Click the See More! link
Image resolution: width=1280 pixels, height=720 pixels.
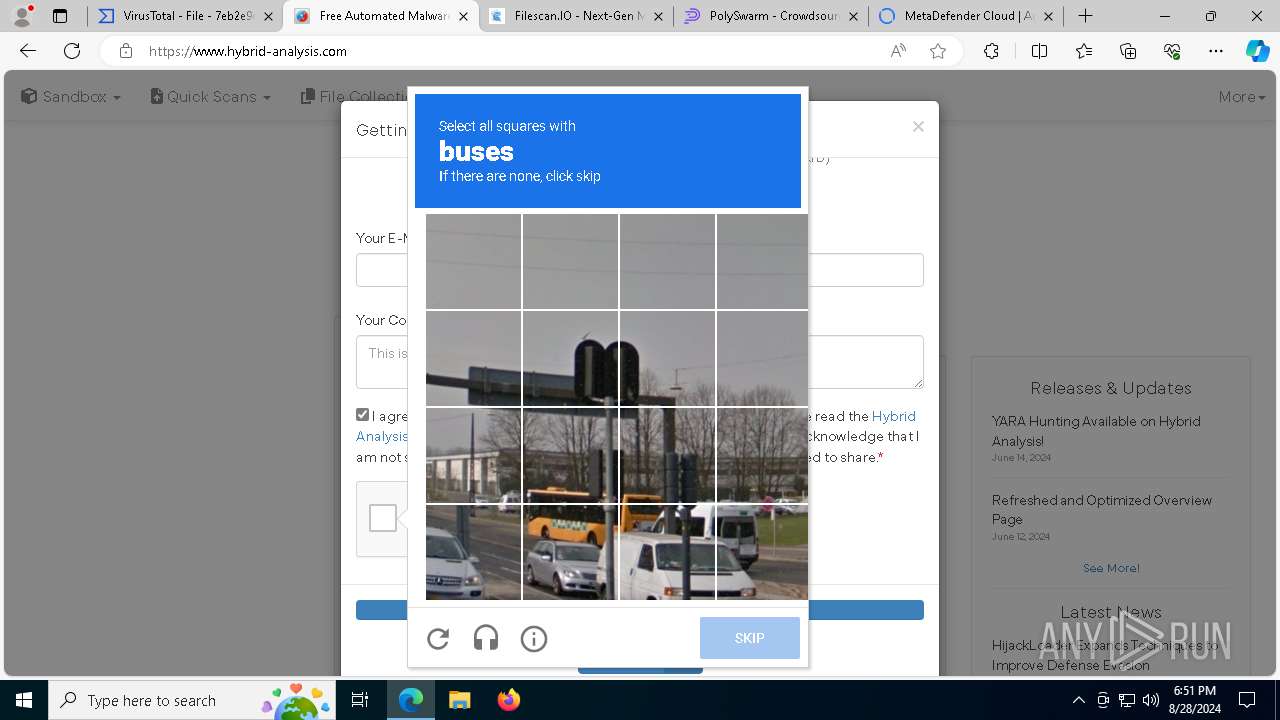(1111, 568)
